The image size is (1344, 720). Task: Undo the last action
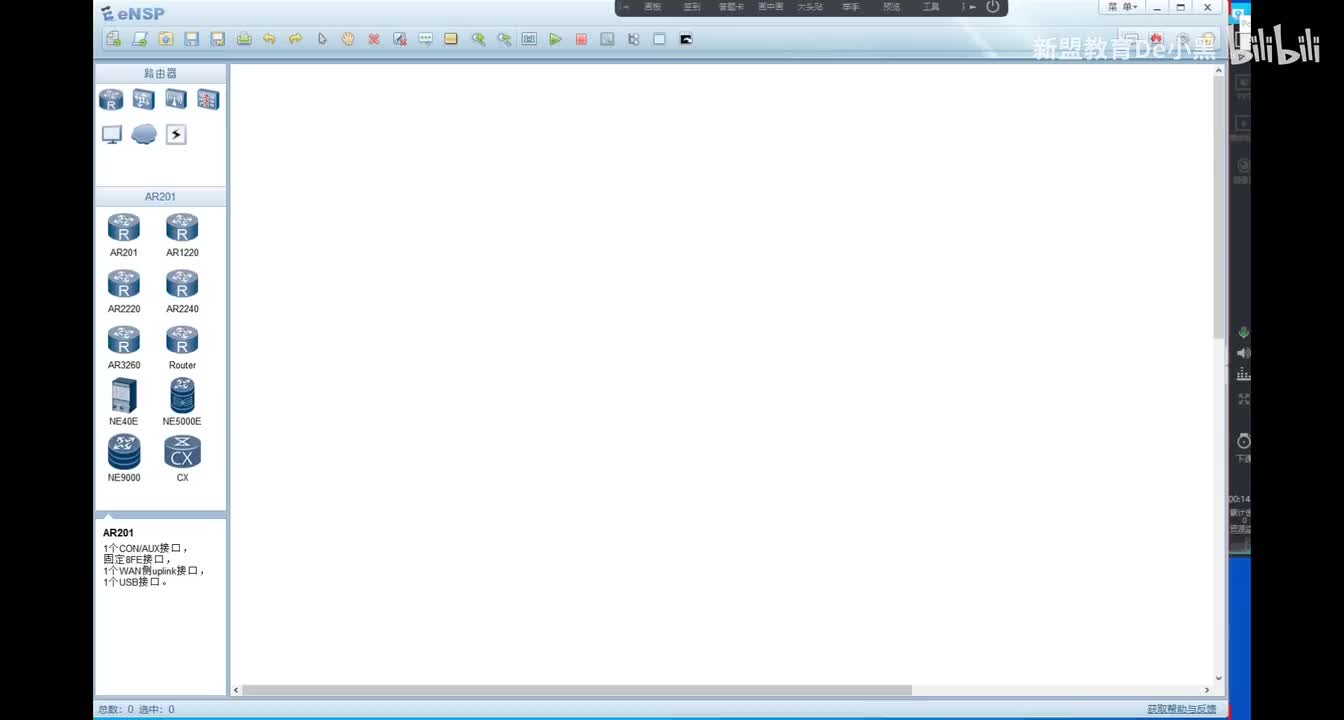(270, 39)
